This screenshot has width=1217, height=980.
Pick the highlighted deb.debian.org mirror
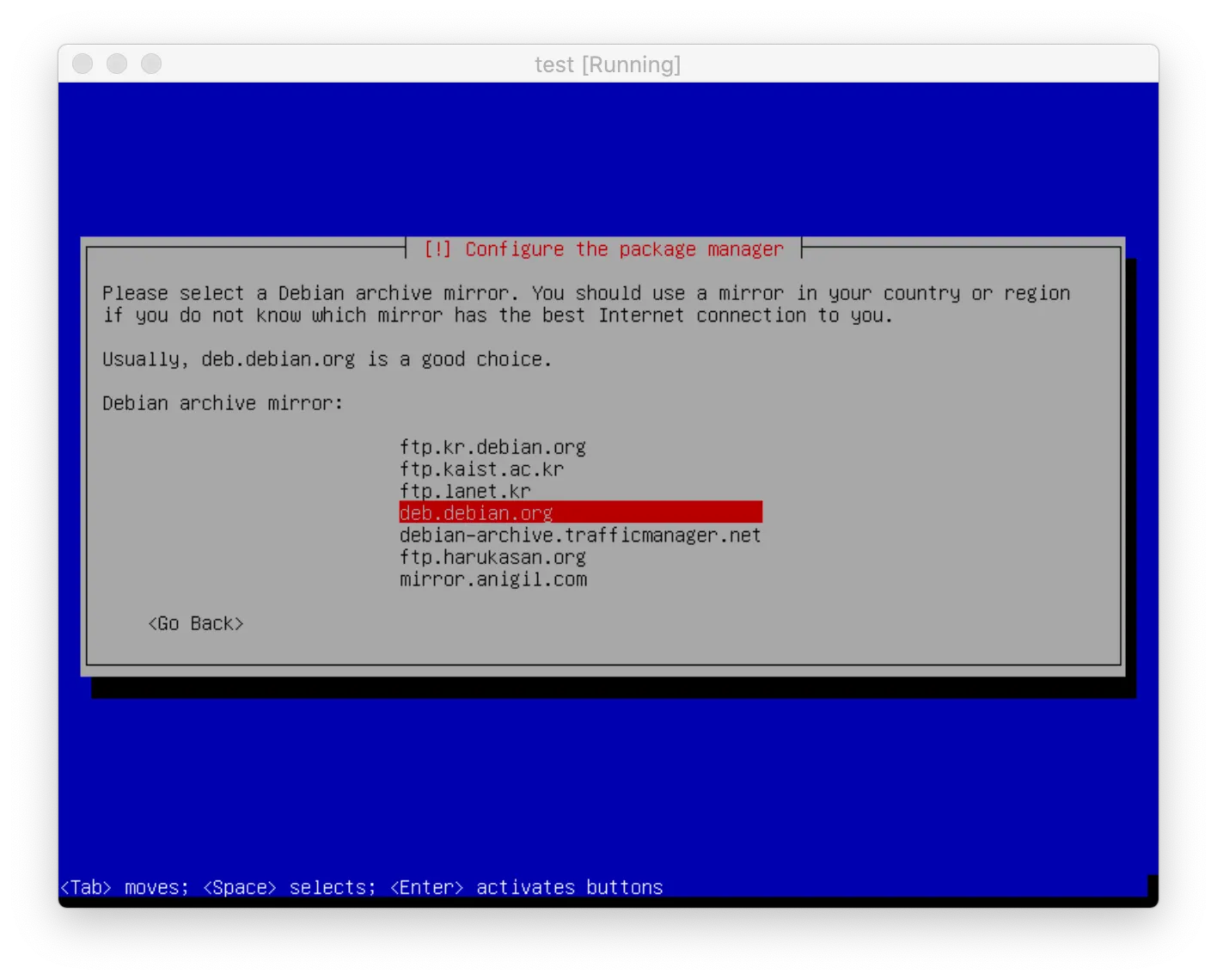[580, 512]
